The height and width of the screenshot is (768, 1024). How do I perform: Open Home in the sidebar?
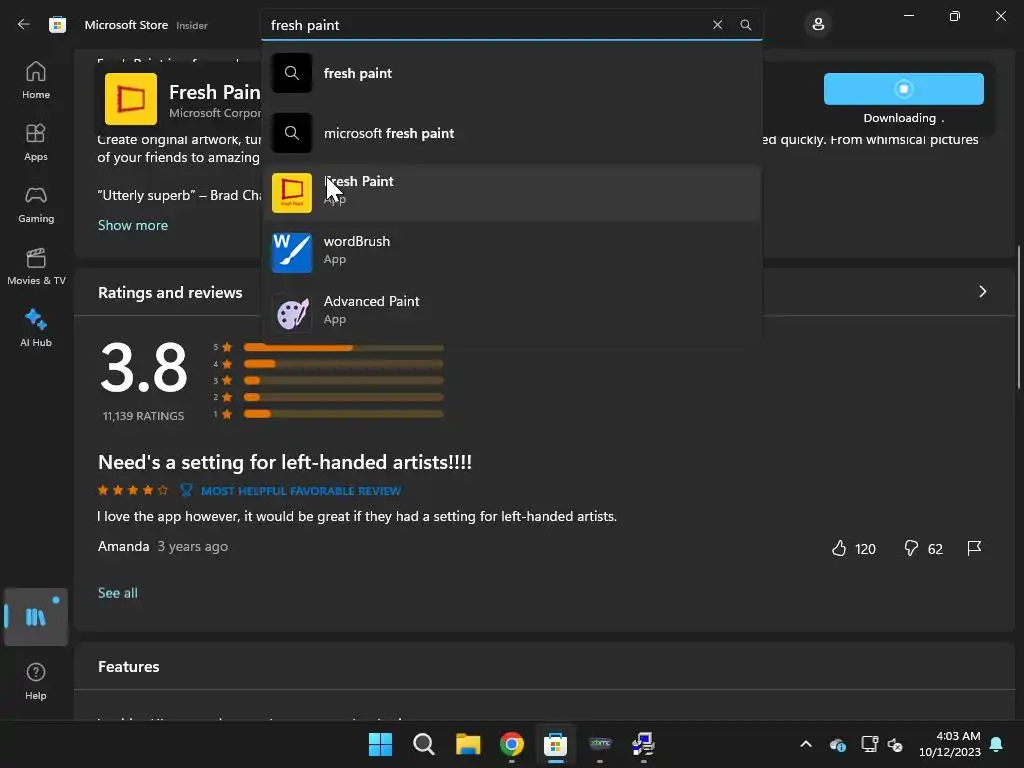(36, 80)
